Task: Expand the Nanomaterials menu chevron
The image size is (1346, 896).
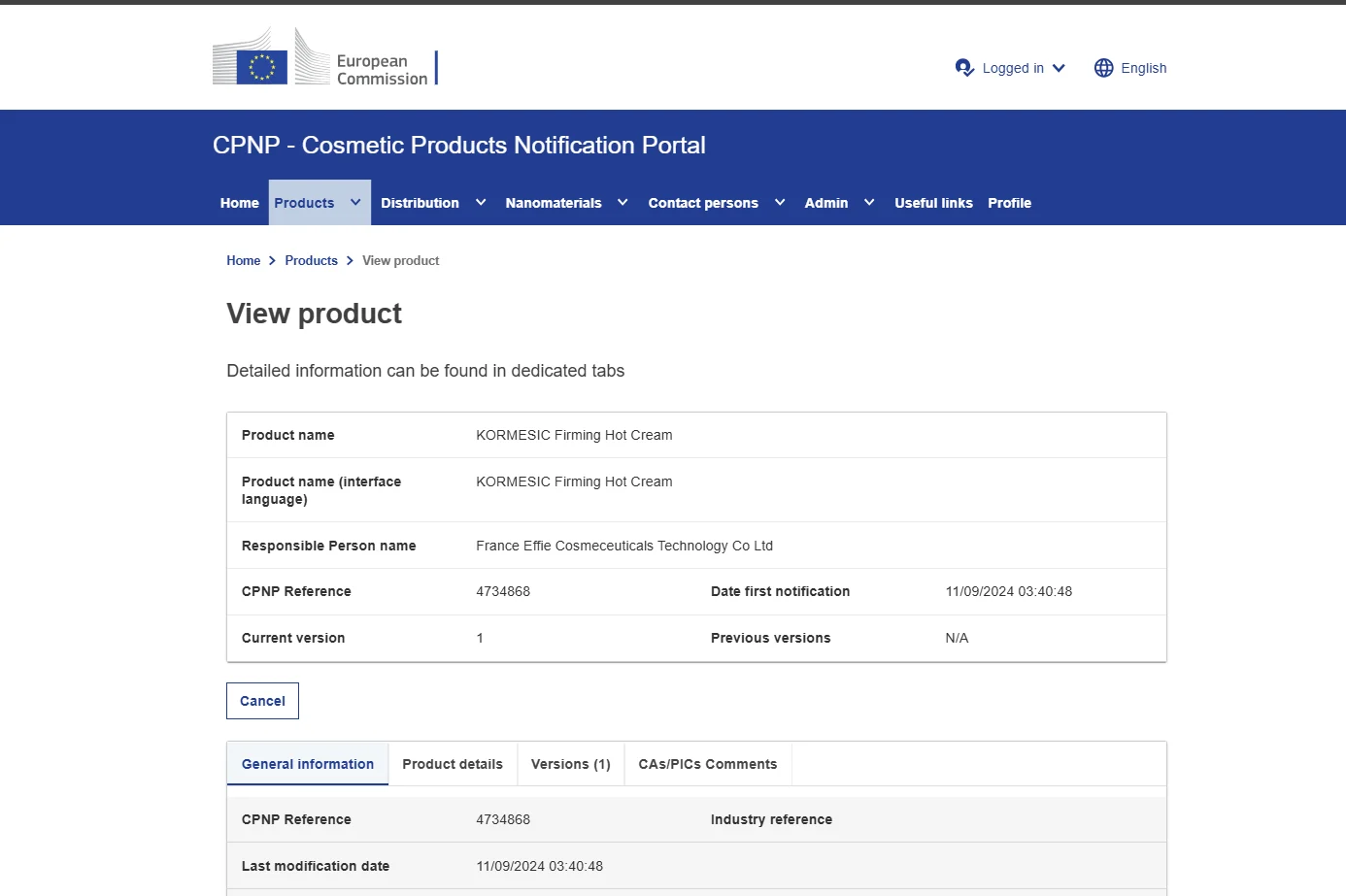Action: [x=623, y=203]
